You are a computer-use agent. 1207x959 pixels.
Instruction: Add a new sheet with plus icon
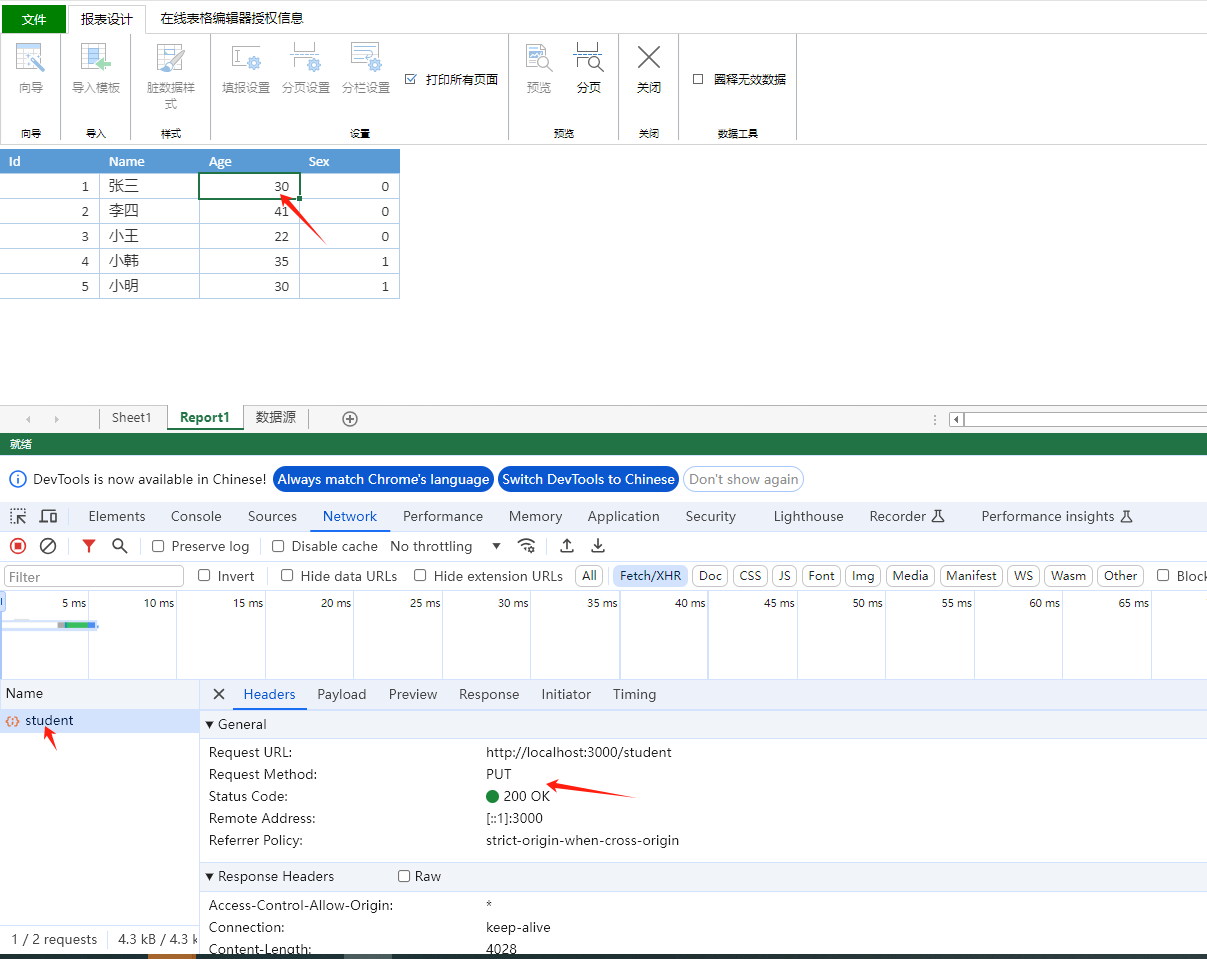[350, 419]
